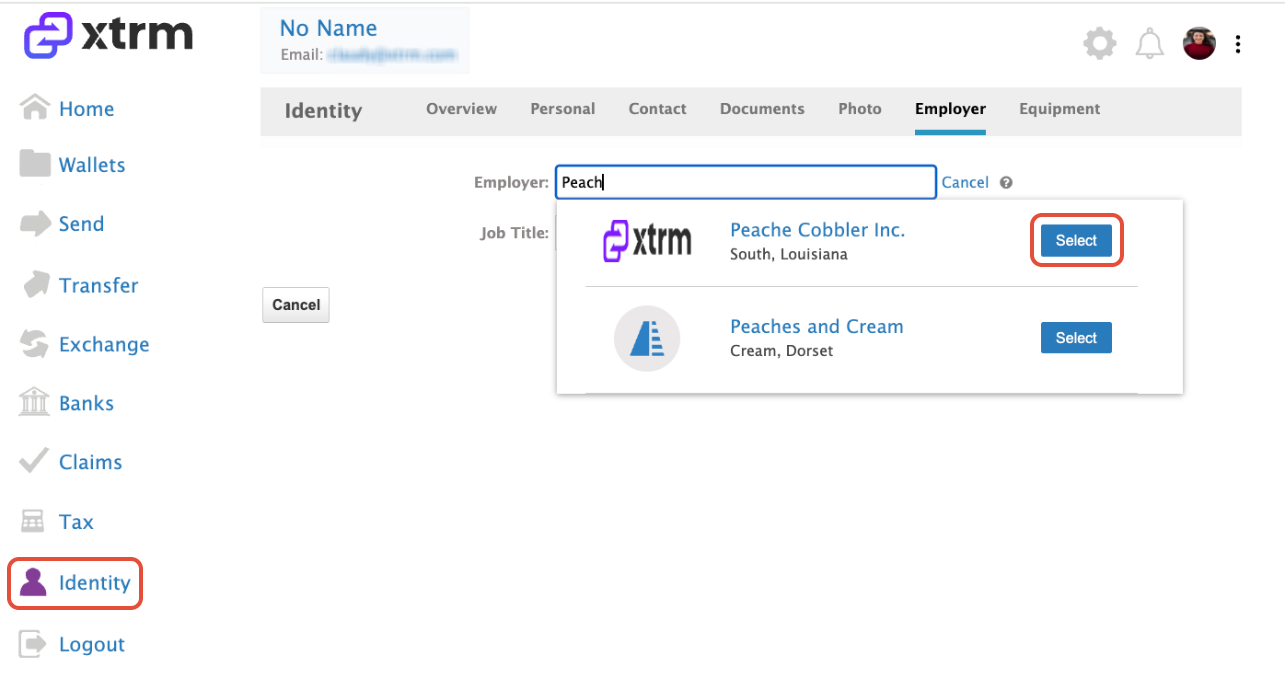Open the Send link

tap(81, 224)
